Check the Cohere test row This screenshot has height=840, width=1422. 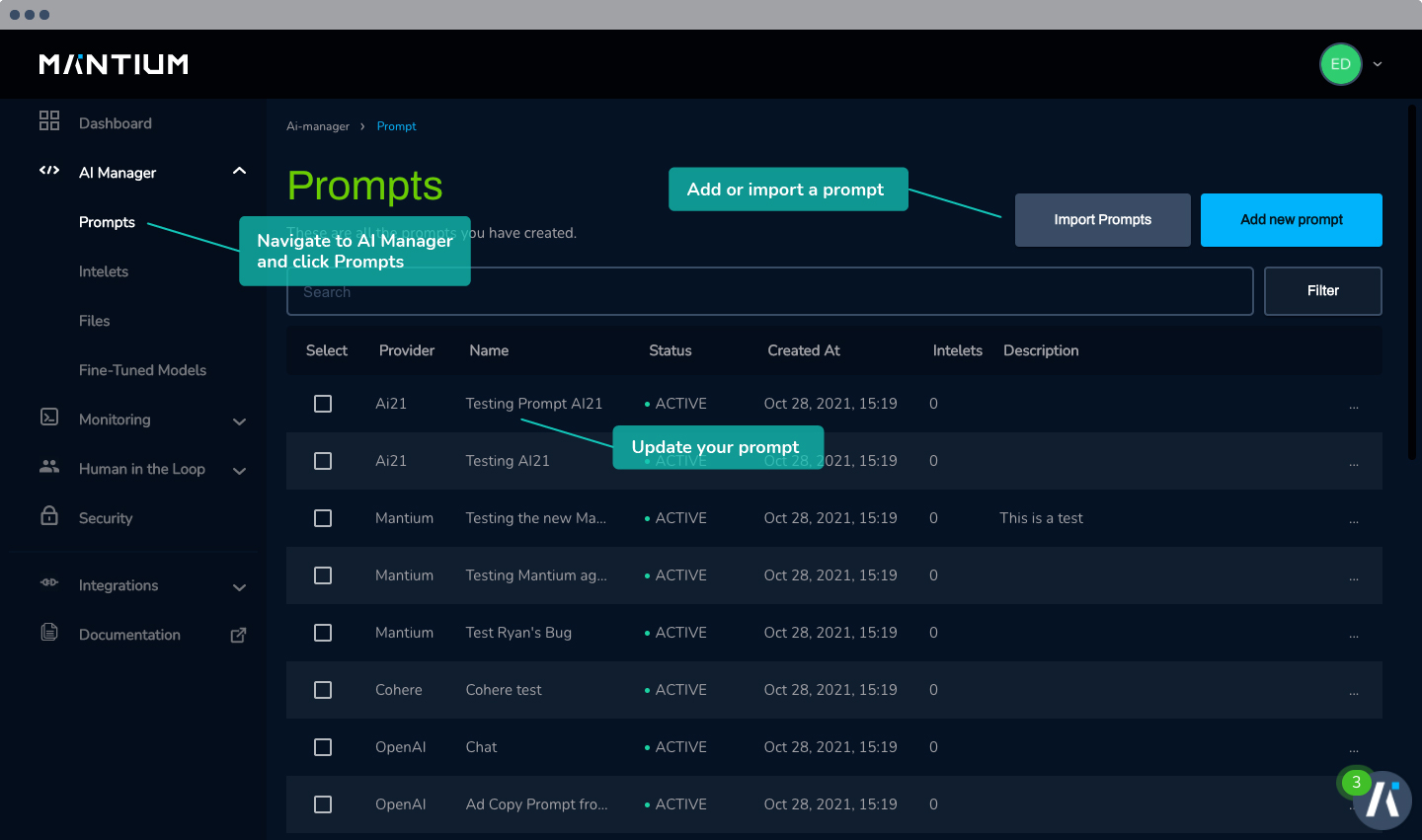coord(323,690)
